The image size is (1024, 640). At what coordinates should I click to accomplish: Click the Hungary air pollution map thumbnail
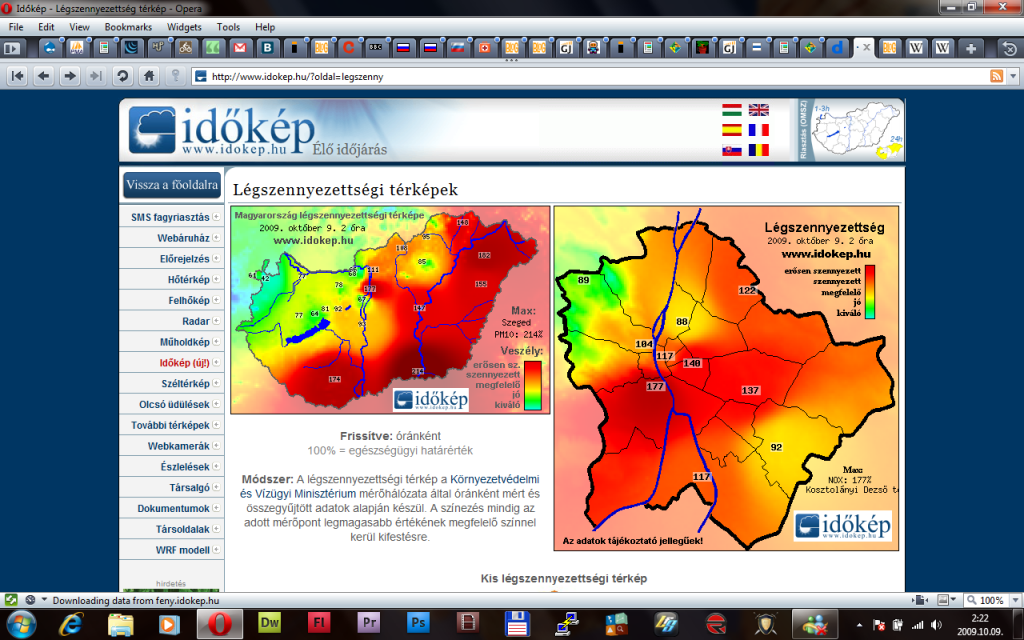point(390,310)
